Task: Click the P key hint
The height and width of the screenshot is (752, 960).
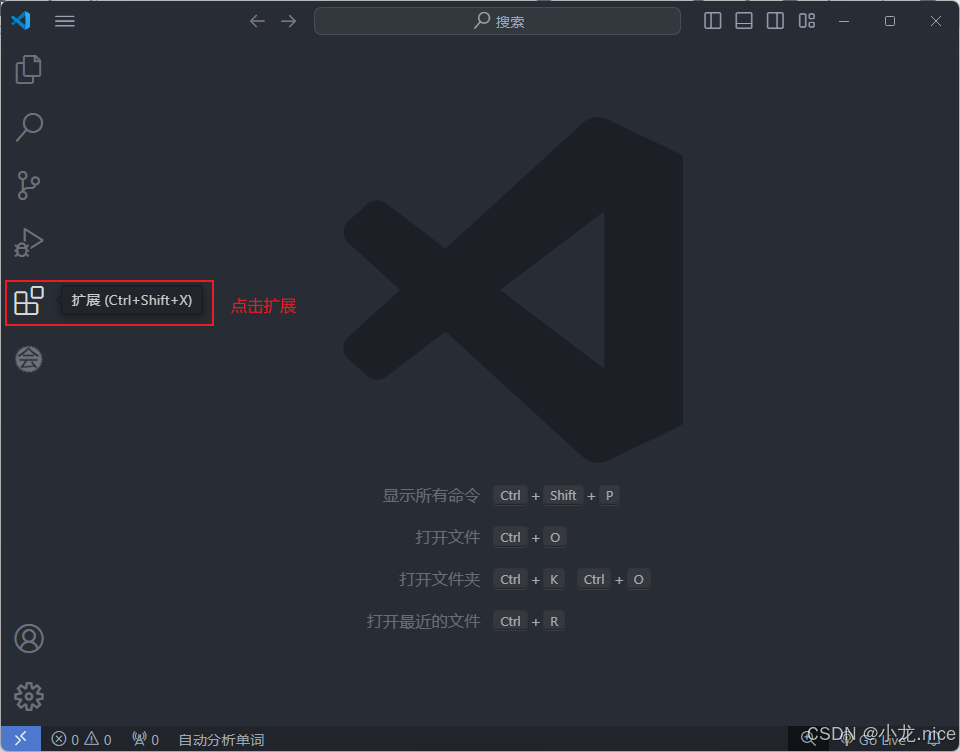Action: 609,495
